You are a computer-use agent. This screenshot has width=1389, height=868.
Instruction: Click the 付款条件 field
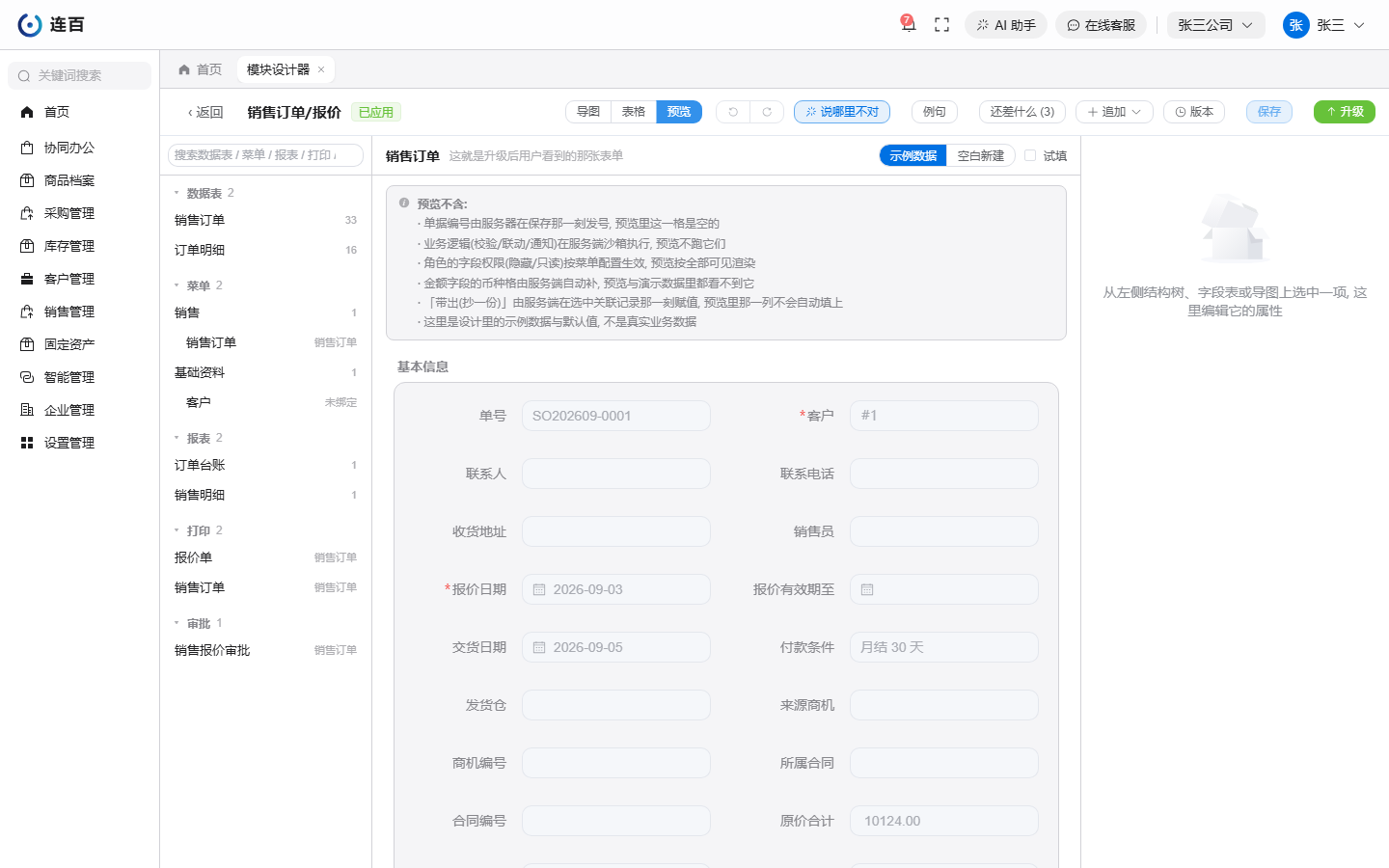[x=944, y=647]
